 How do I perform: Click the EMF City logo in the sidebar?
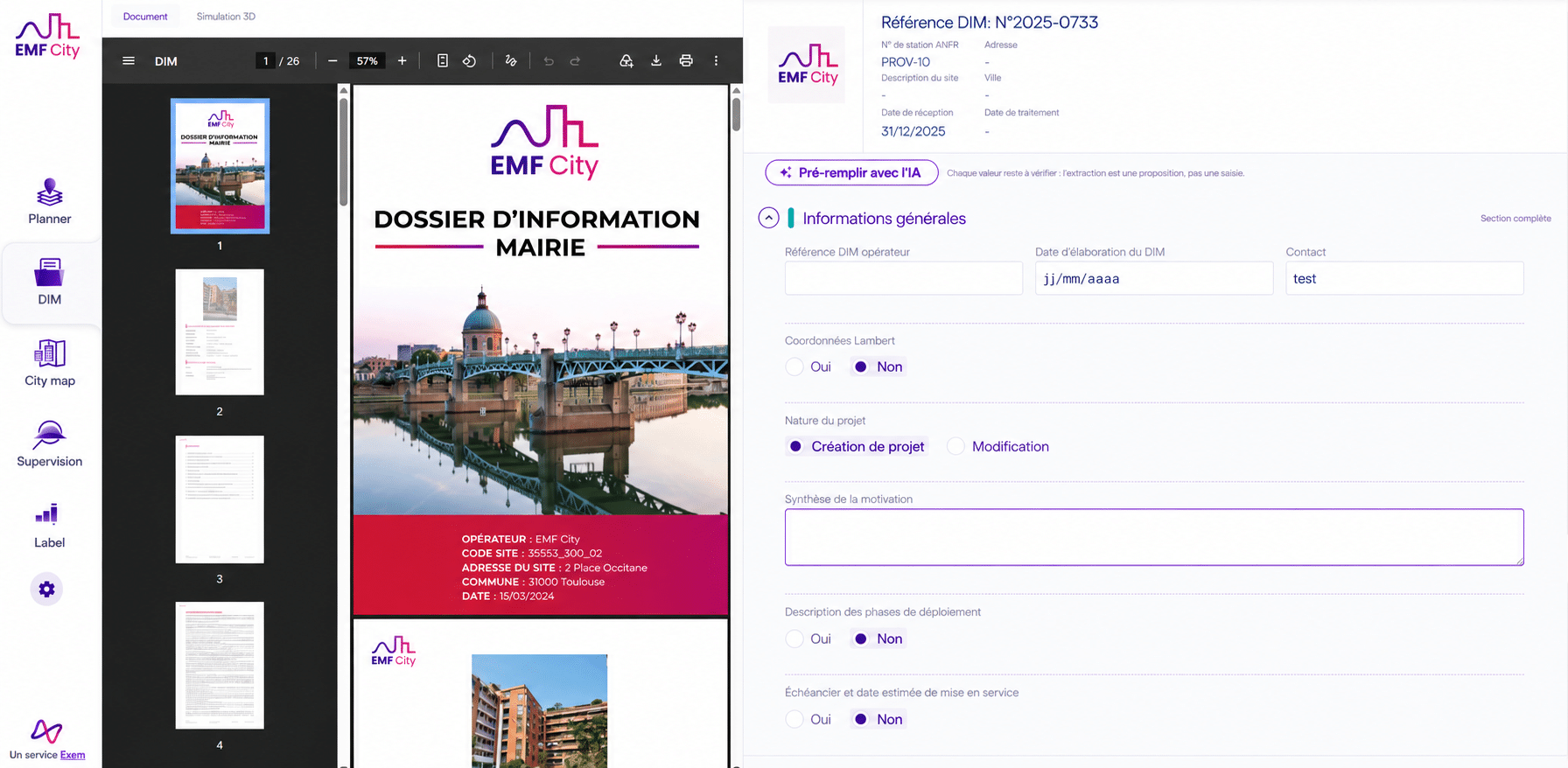pyautogui.click(x=47, y=37)
